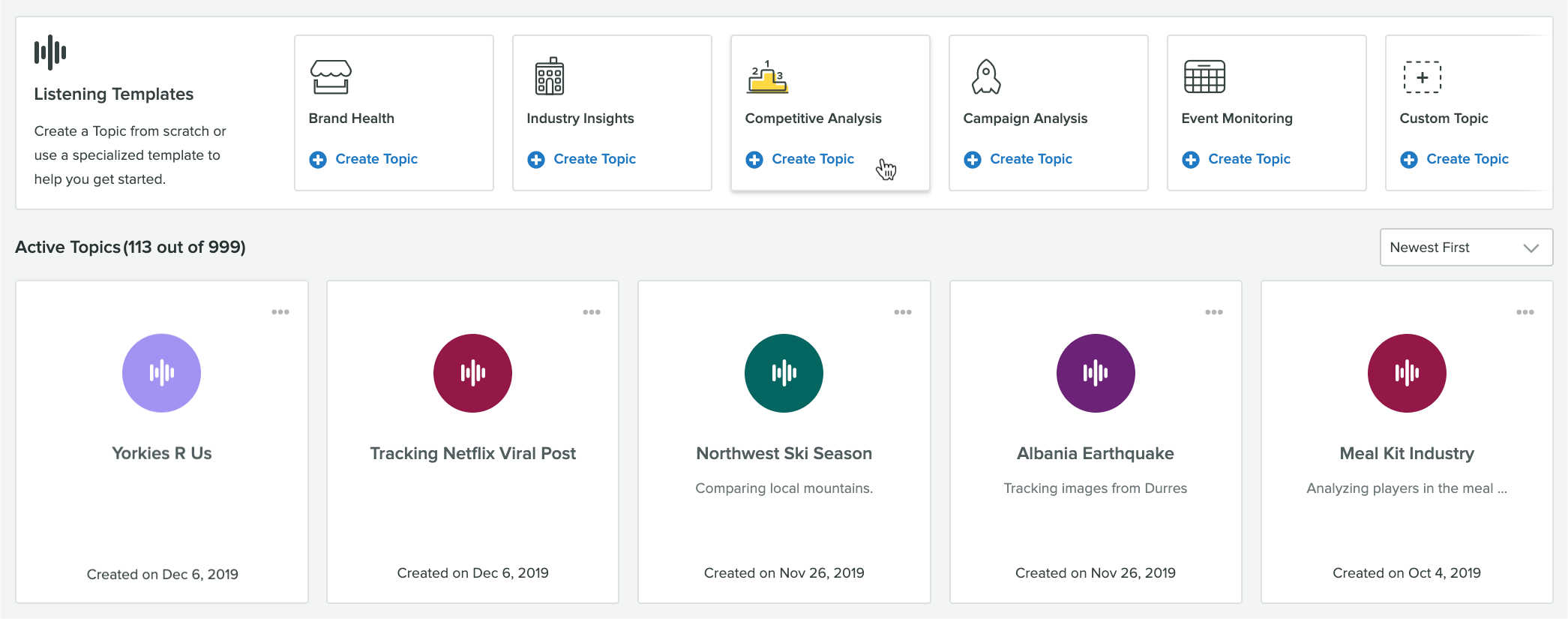Click the Custom Topic dashed plus icon
The image size is (1568, 619).
(1422, 77)
